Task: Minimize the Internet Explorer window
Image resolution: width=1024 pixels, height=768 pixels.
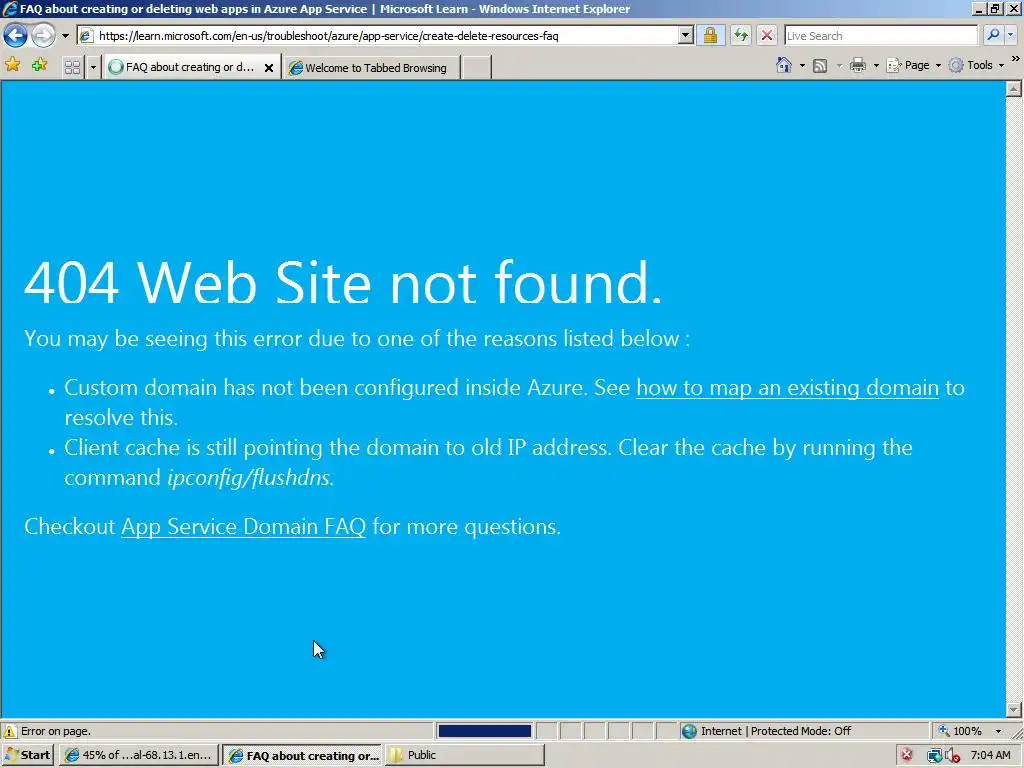Action: tap(979, 8)
